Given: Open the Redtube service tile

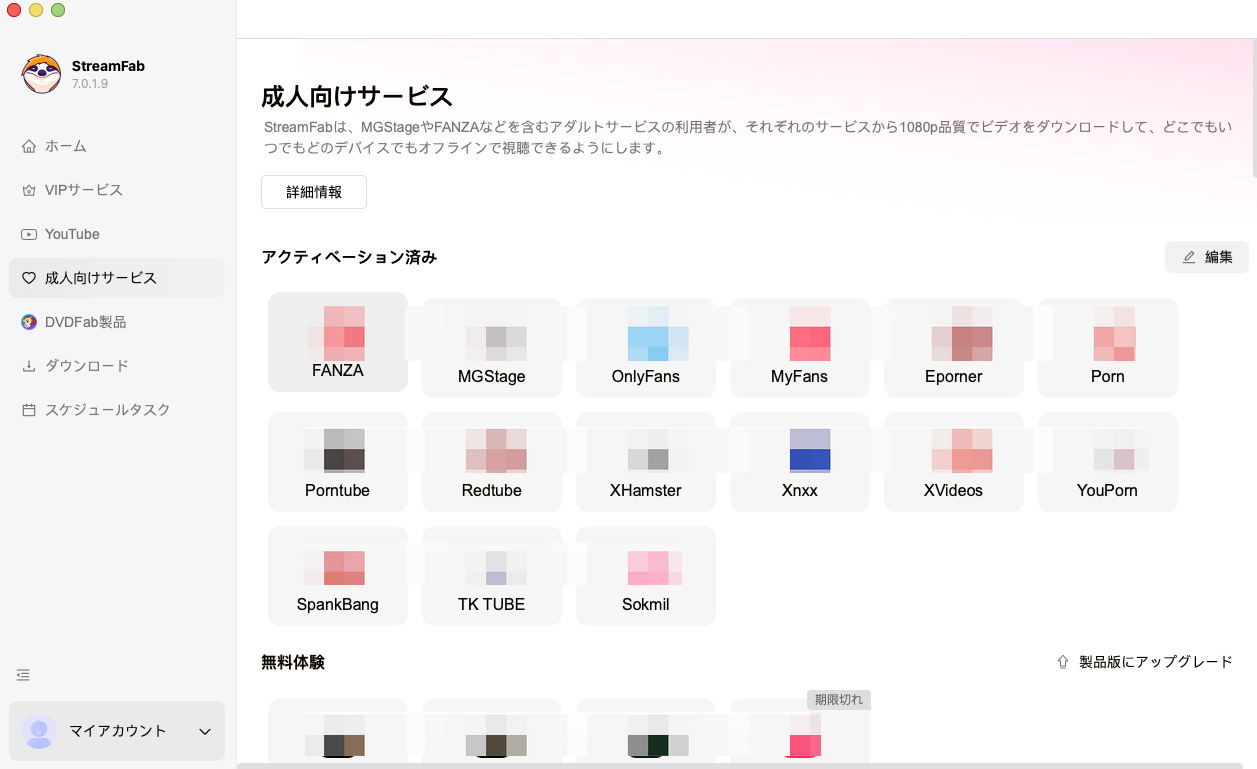Looking at the screenshot, I should coord(492,462).
